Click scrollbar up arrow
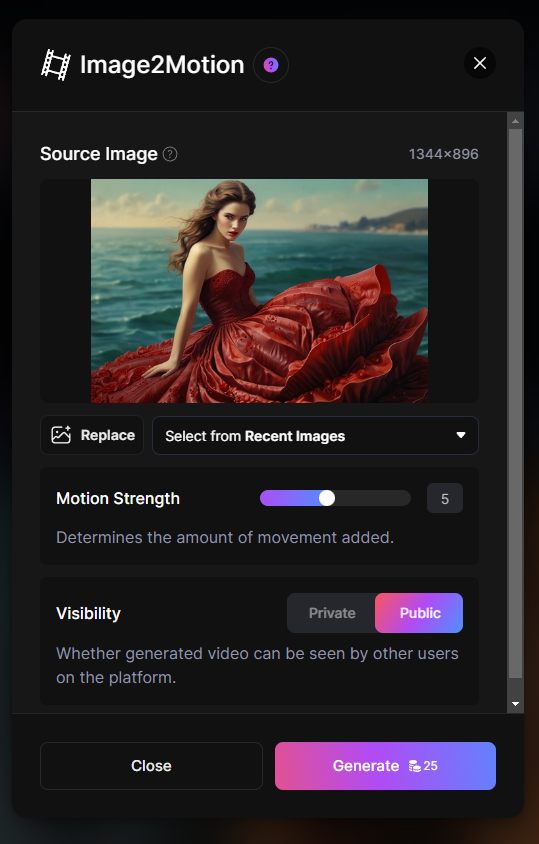Screen dimensions: 539x844 coord(515,121)
